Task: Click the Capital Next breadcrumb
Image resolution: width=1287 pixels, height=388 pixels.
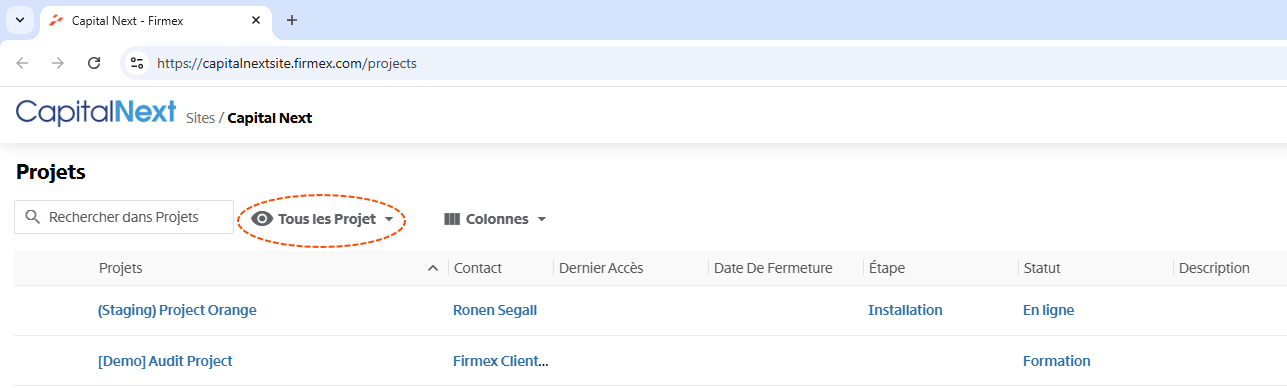Action: [x=270, y=118]
